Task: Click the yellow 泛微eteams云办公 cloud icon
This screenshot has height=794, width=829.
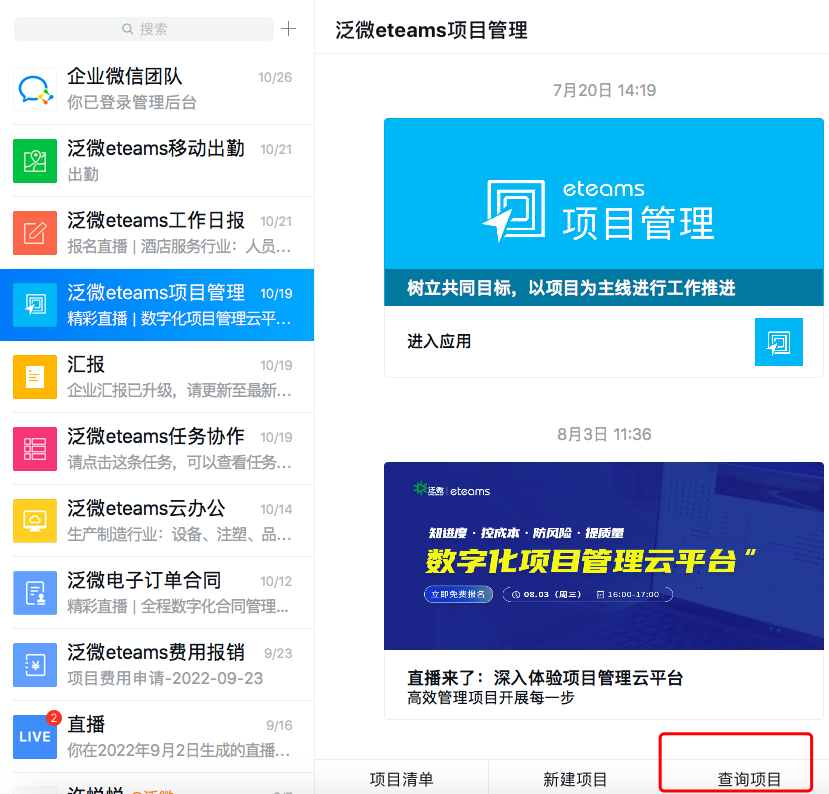Action: pos(35,520)
